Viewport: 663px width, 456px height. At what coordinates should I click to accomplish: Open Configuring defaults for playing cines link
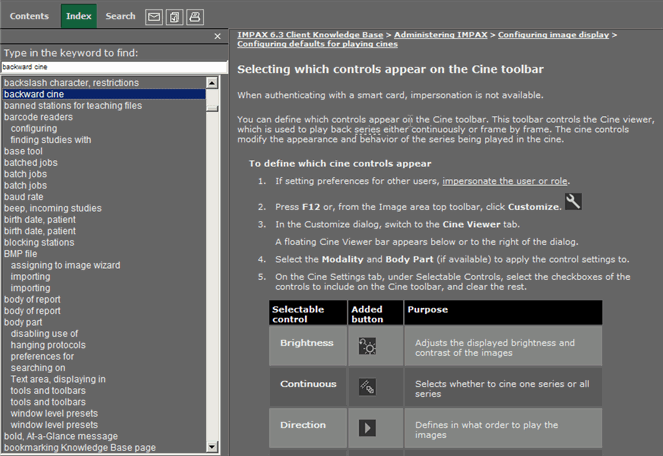[x=317, y=44]
